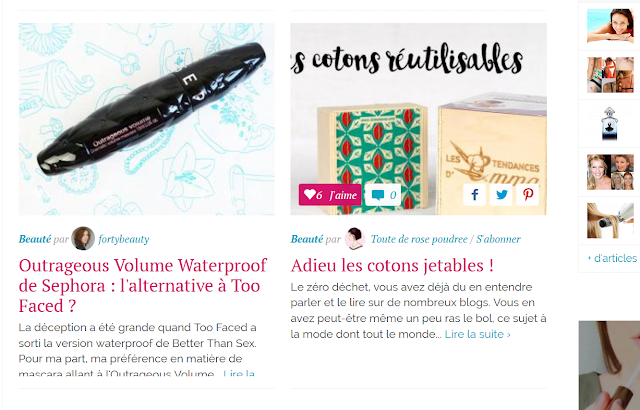Share the article on Facebook
Image resolution: width=640 pixels, height=410 pixels.
coord(474,195)
